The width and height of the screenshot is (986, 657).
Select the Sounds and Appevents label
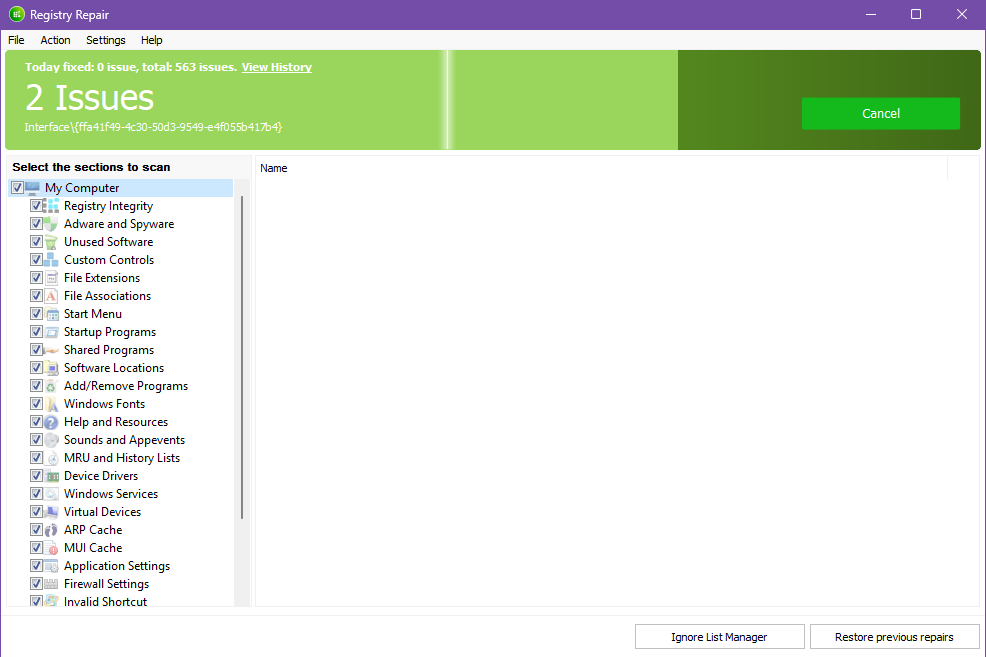(125, 440)
